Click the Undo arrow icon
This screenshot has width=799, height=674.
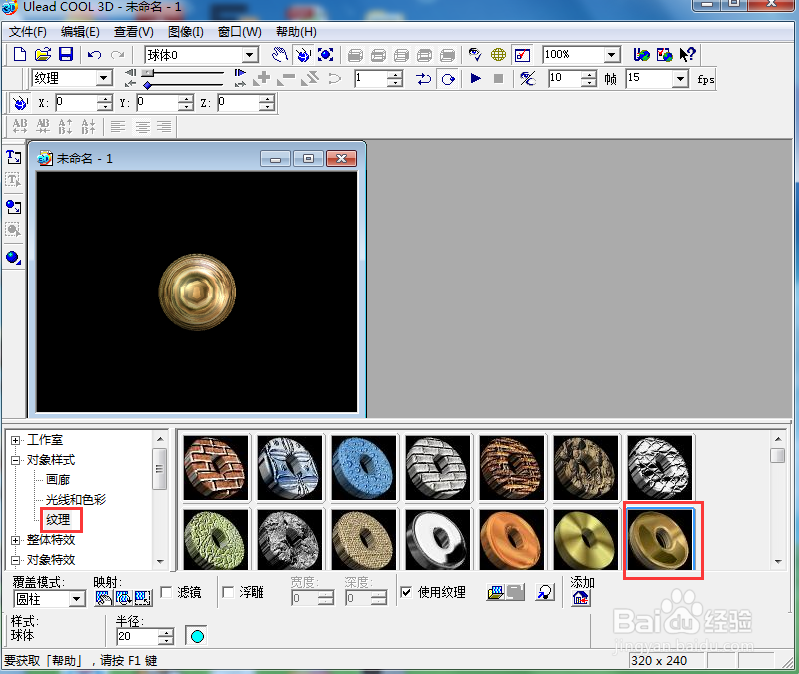click(x=94, y=55)
